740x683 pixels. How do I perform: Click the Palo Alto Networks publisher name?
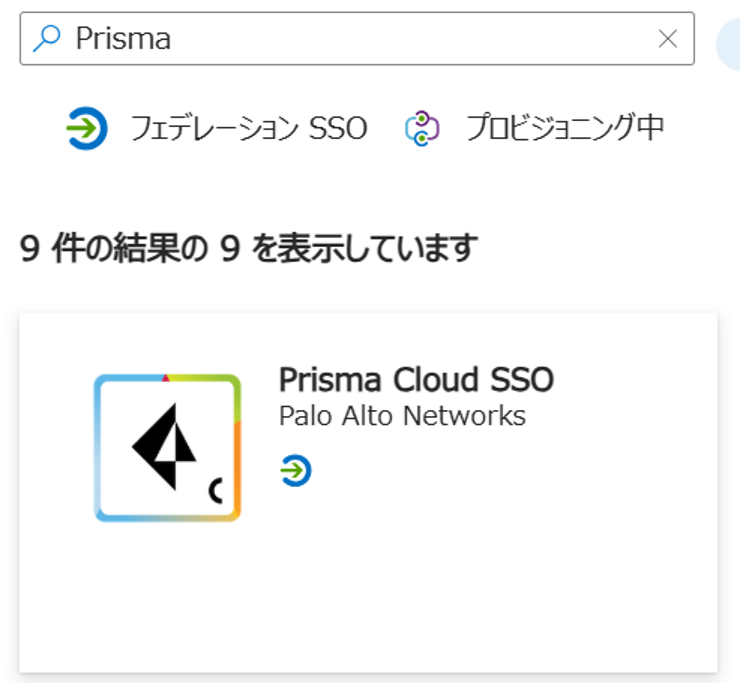tap(402, 415)
